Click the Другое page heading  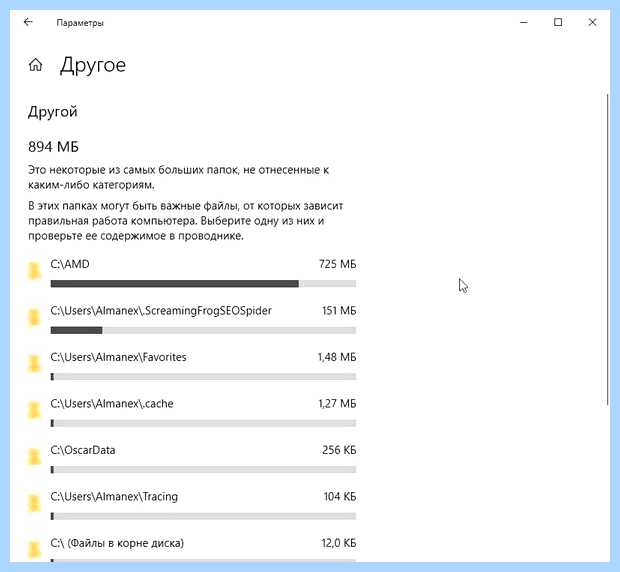click(x=93, y=66)
